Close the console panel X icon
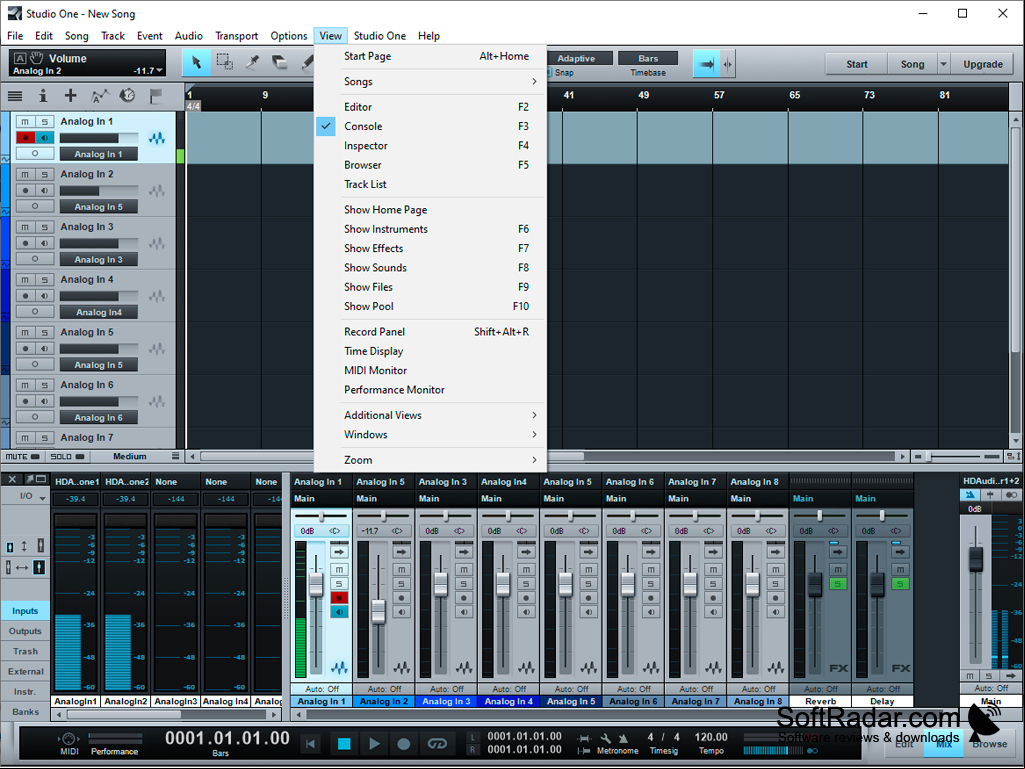The width and height of the screenshot is (1025, 769). (x=12, y=479)
